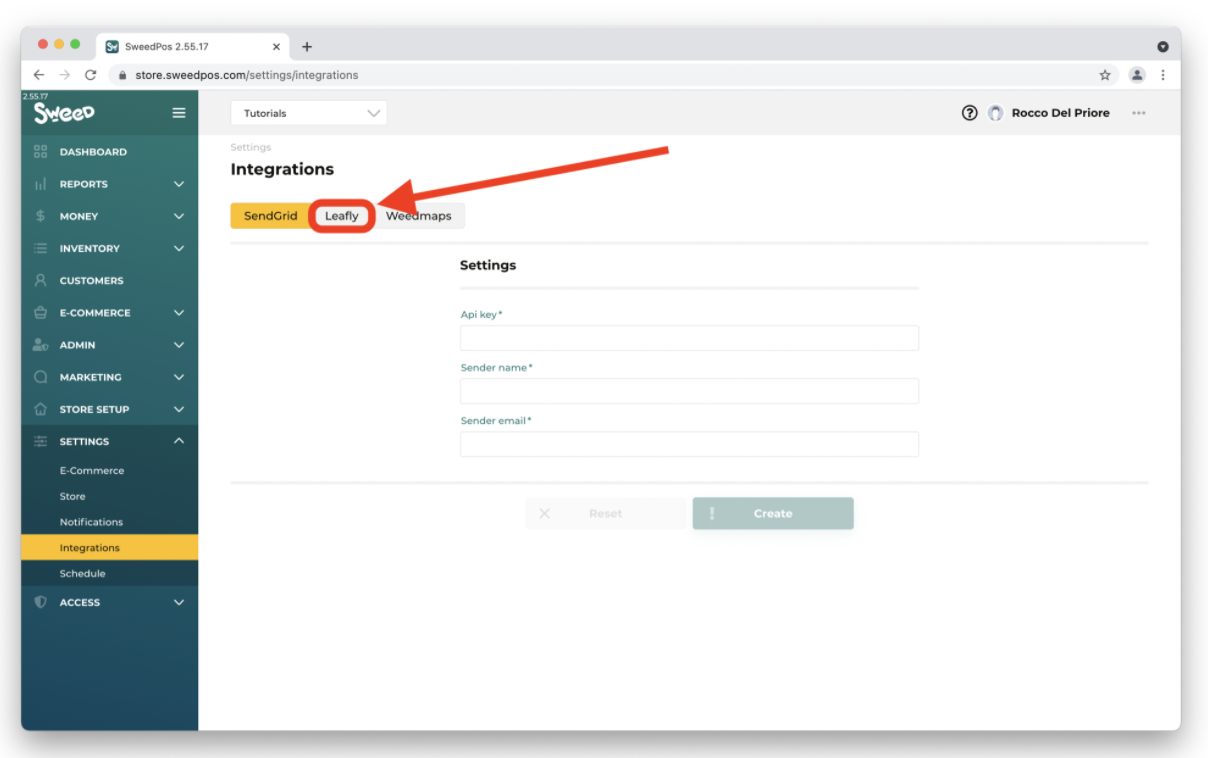Screen dimensions: 1208x758
Task: Click the Settings sliders icon in the sidebar
Action: 40,441
